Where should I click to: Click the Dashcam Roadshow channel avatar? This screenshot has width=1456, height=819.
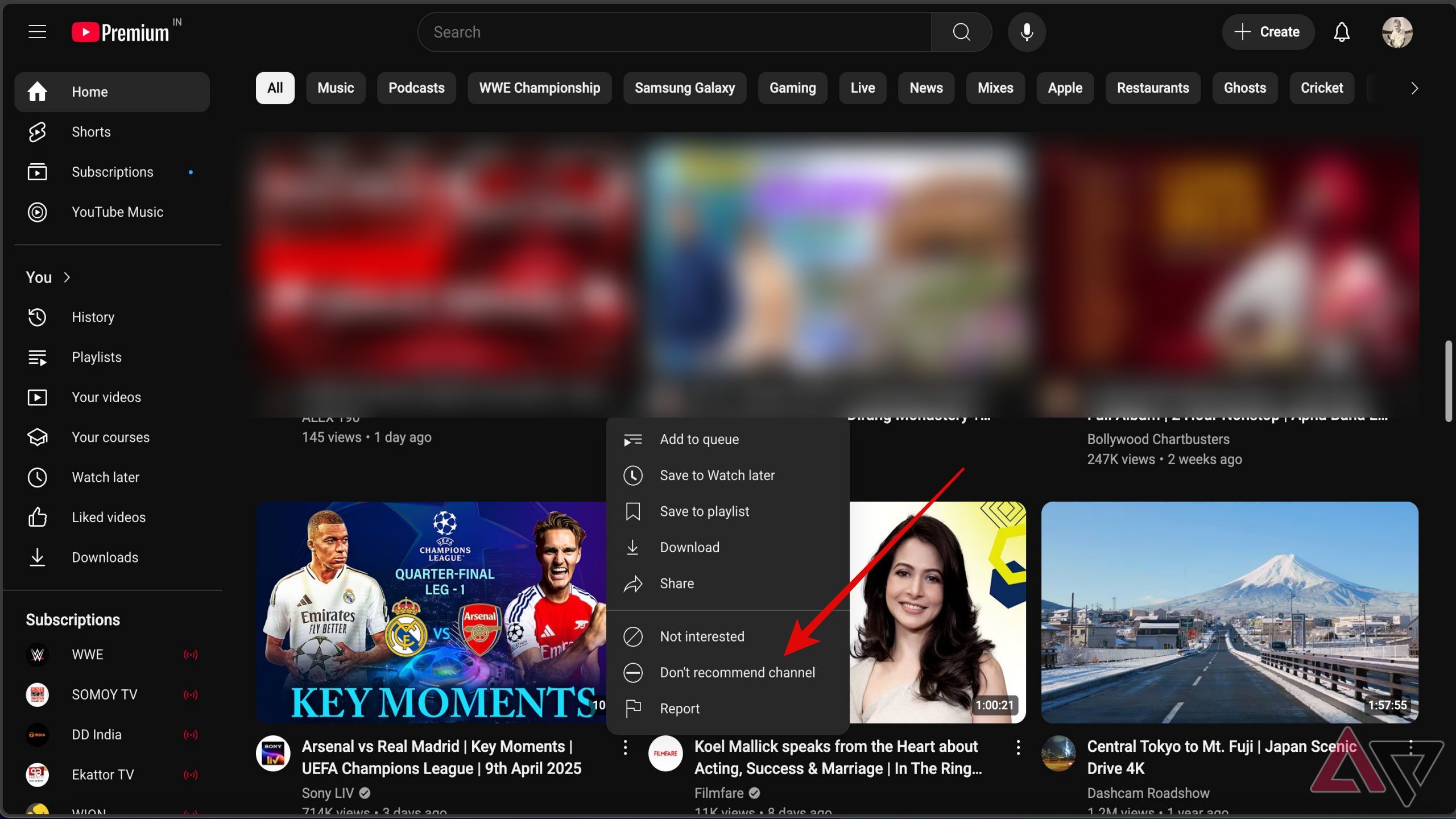(1058, 753)
